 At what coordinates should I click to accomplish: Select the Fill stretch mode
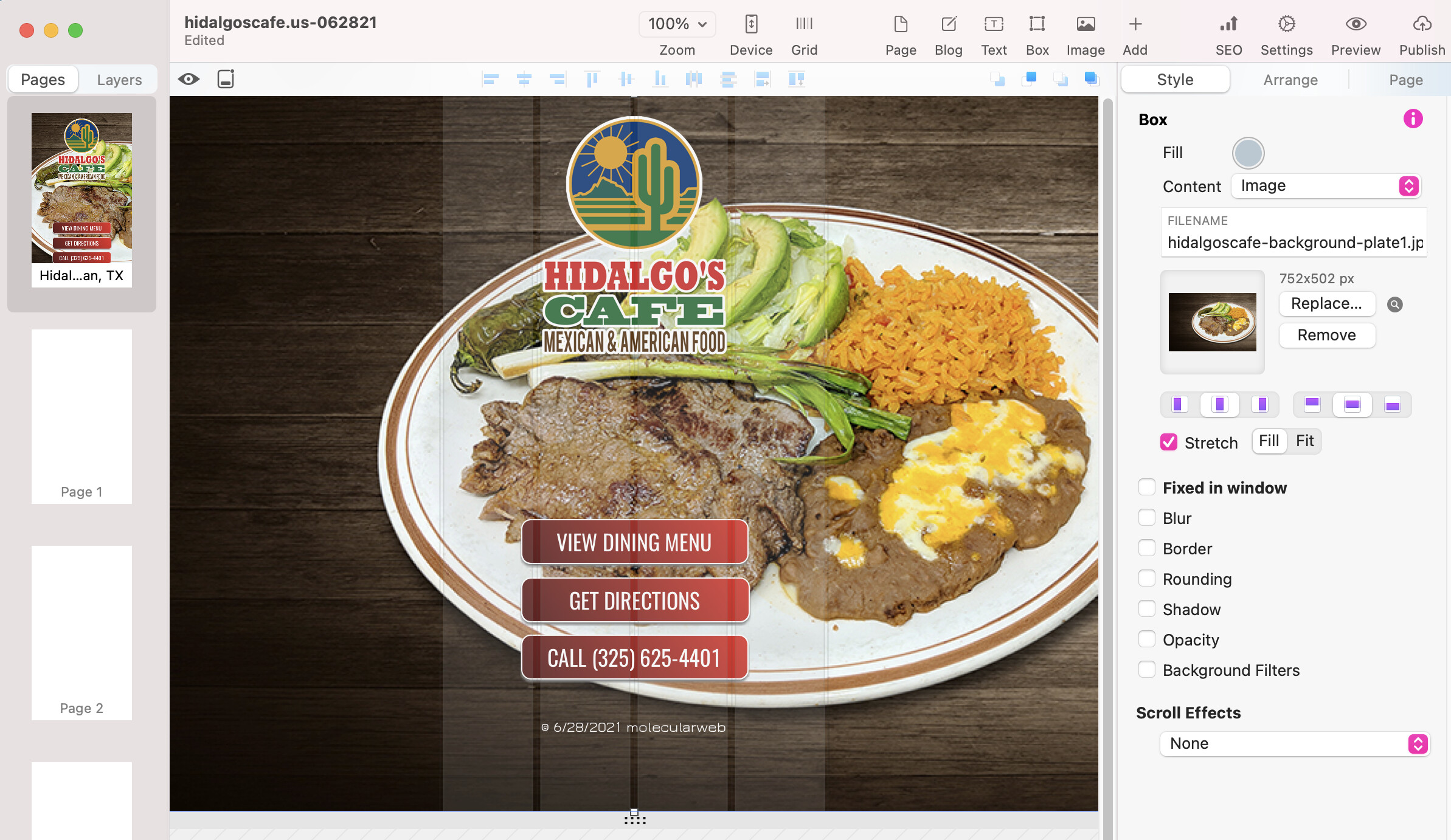click(x=1269, y=441)
